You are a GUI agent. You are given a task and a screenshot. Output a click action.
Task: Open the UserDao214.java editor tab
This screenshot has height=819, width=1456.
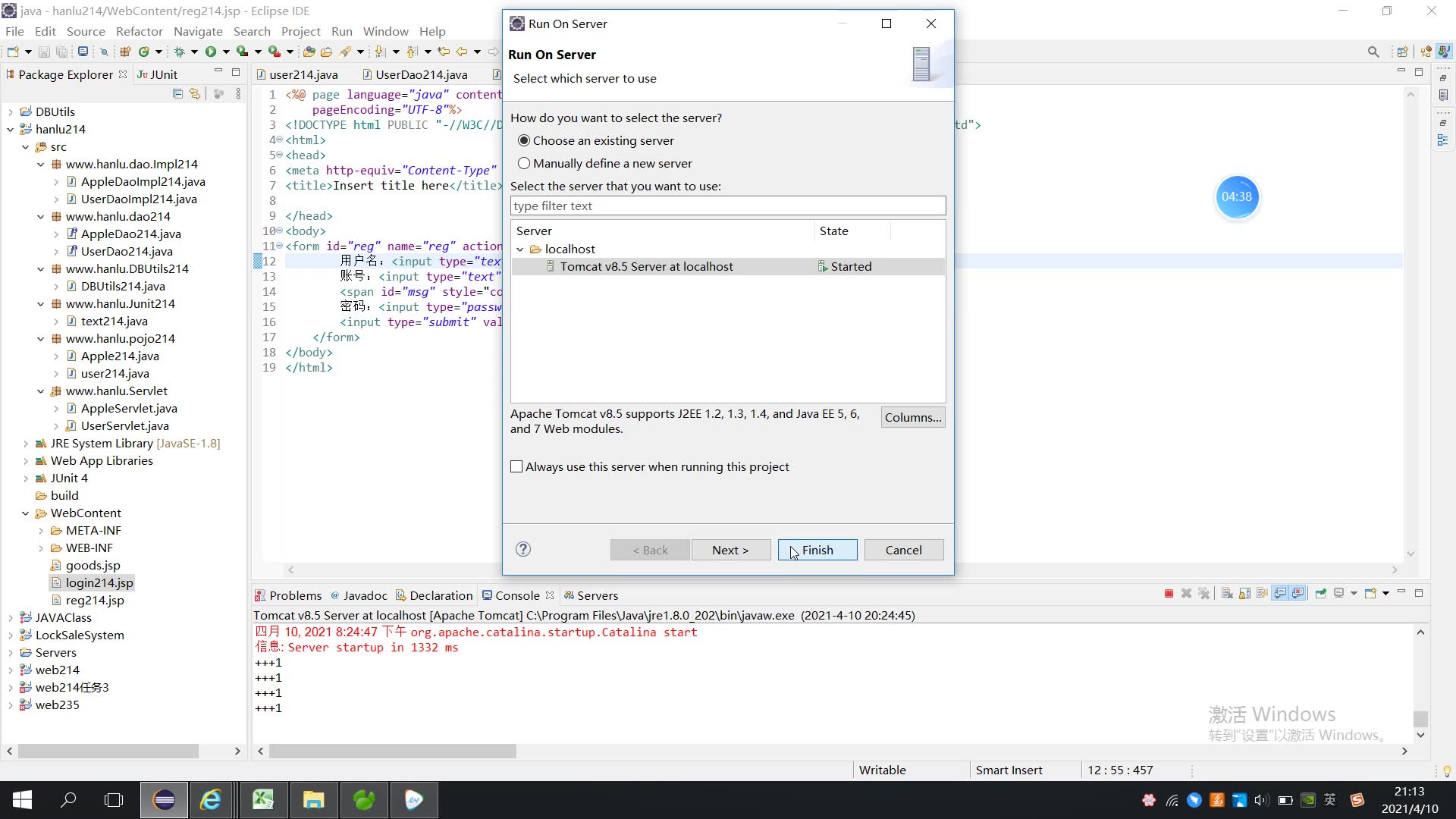tap(415, 74)
